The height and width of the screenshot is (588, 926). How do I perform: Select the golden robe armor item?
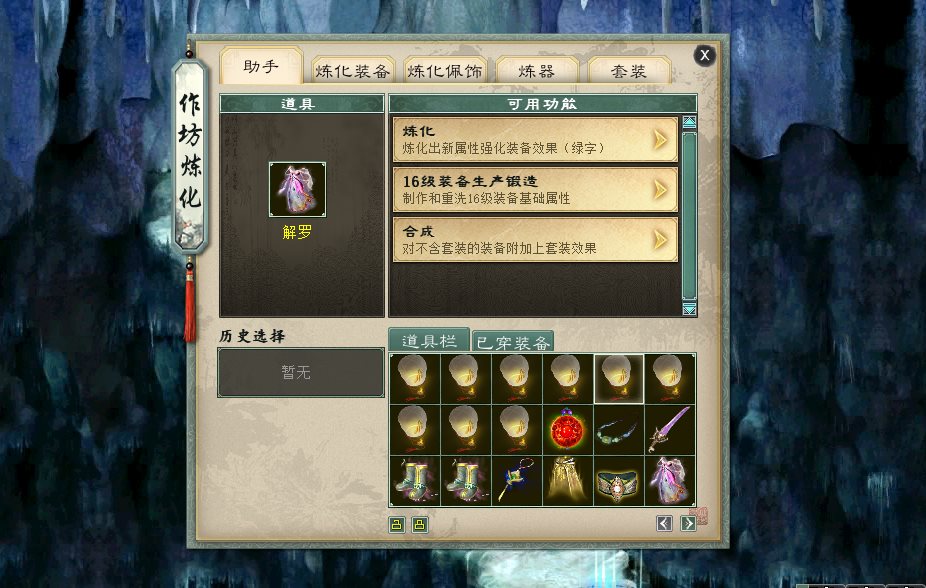(x=568, y=481)
